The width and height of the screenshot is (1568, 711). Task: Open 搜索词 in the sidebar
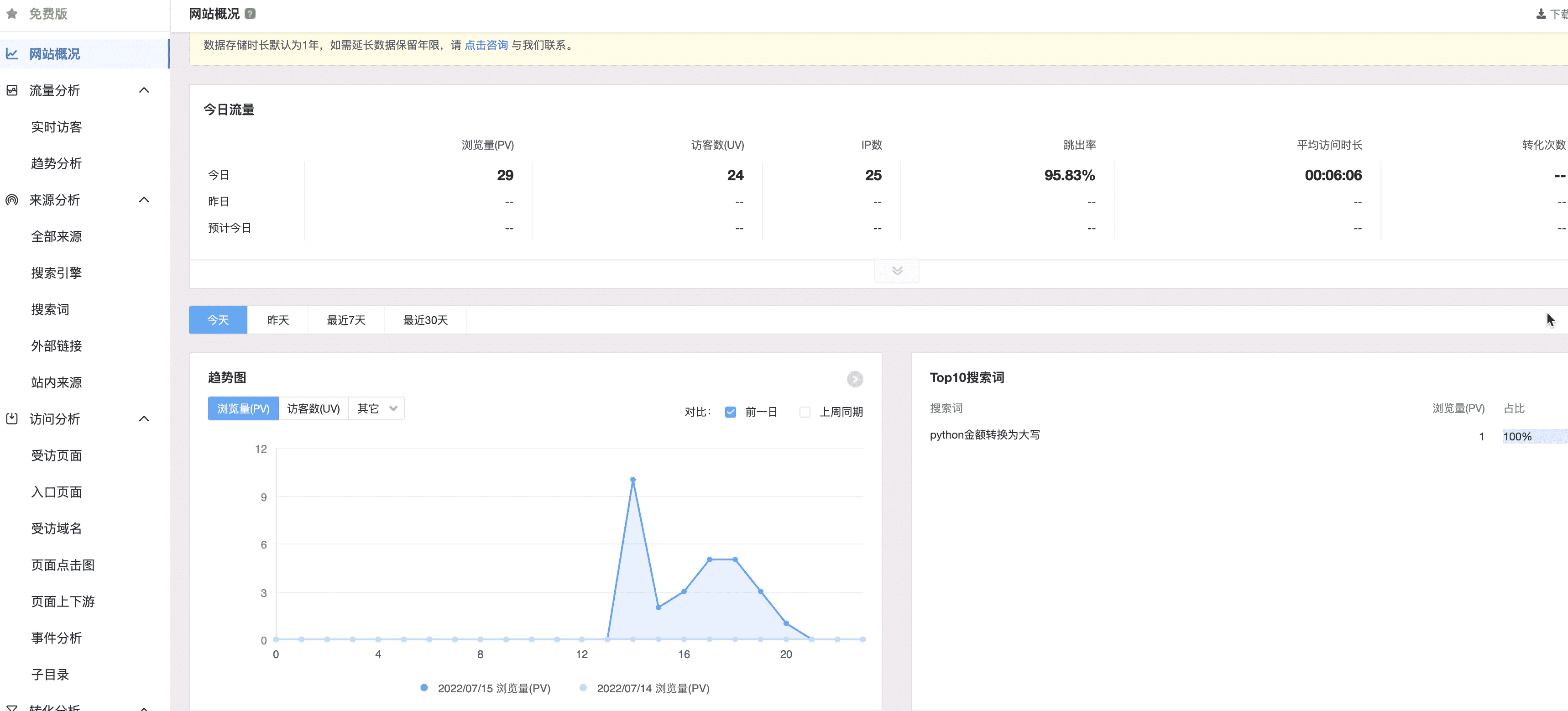pyautogui.click(x=50, y=309)
